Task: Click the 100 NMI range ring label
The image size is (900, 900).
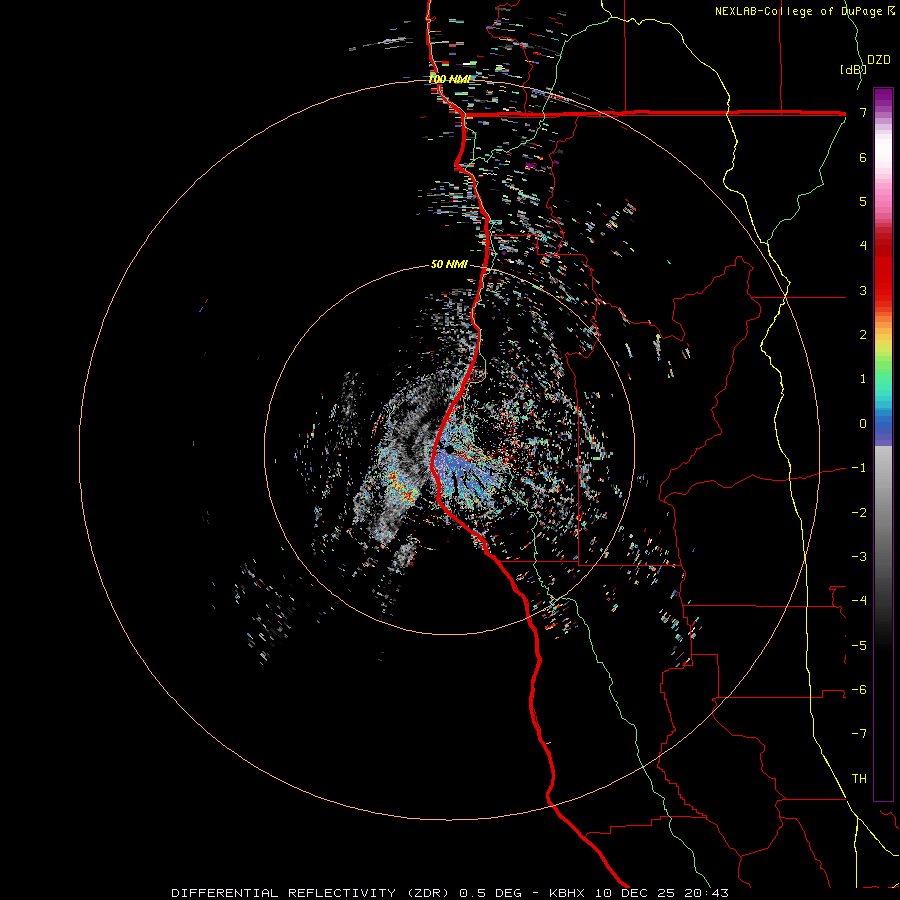Action: tap(449, 79)
